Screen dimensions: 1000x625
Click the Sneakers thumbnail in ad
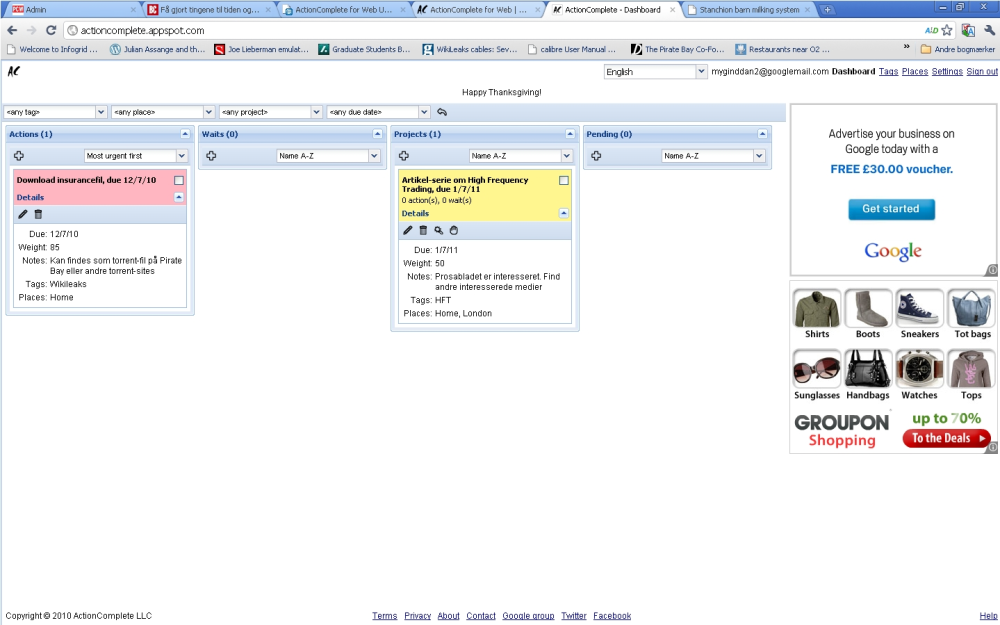920,314
